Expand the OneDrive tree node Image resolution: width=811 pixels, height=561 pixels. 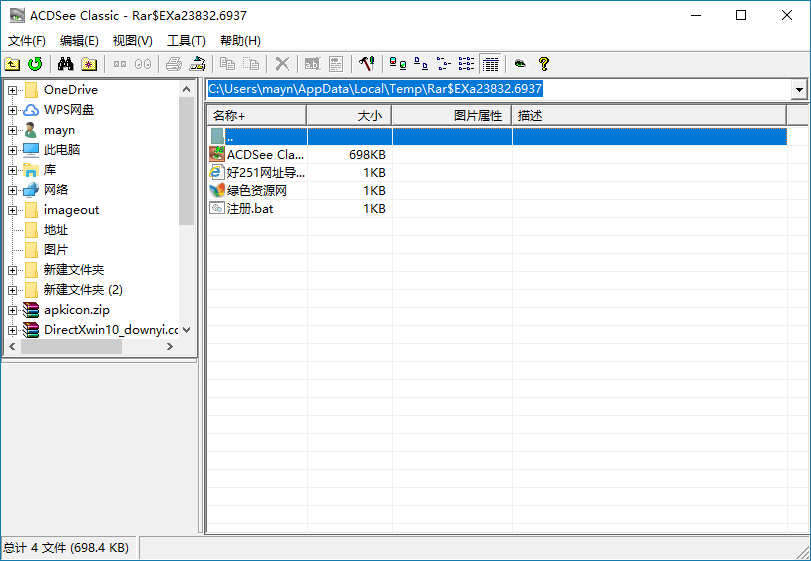12,90
